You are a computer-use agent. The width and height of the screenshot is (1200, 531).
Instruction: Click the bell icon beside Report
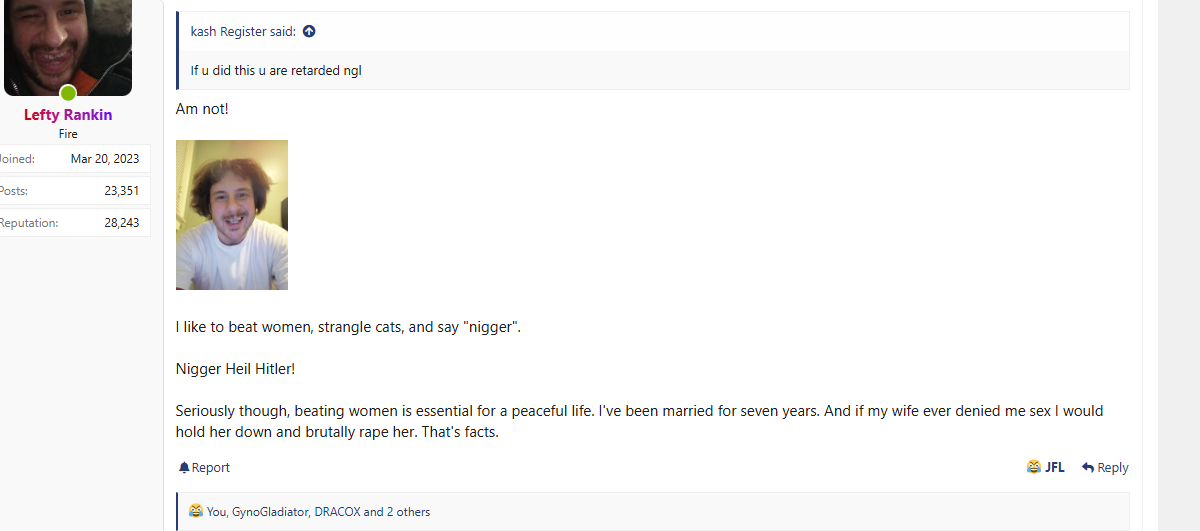pos(184,468)
